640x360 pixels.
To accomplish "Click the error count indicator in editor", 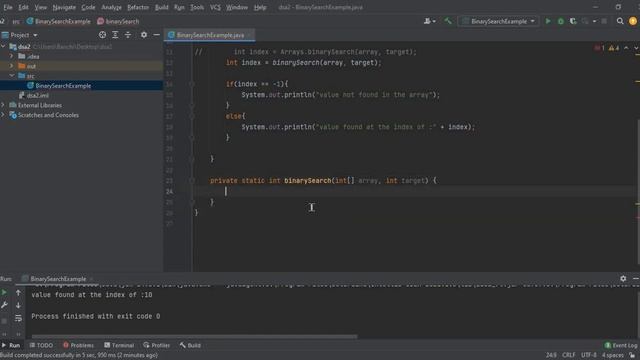I will pos(600,48).
